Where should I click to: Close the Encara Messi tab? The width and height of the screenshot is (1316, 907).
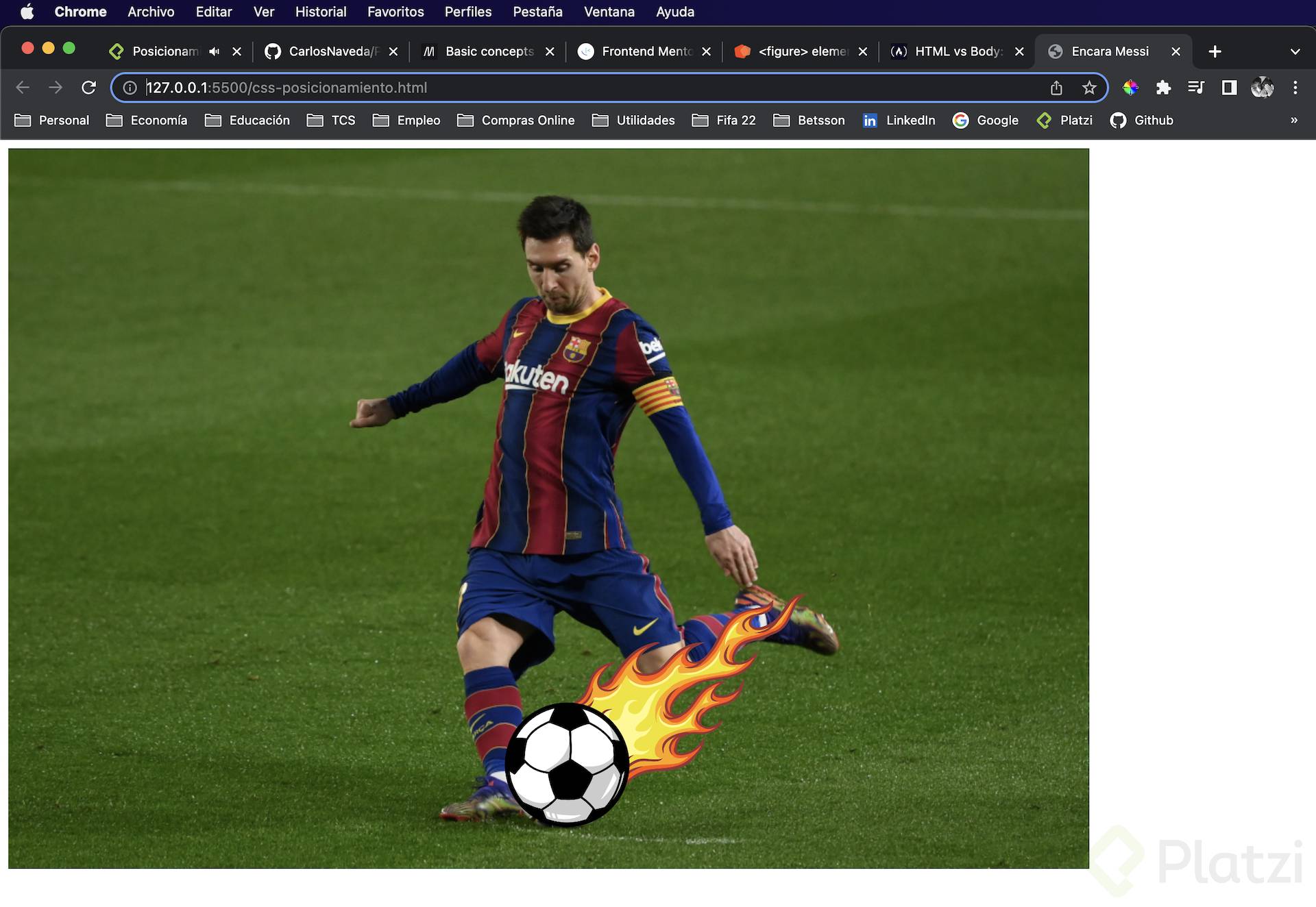click(1175, 51)
